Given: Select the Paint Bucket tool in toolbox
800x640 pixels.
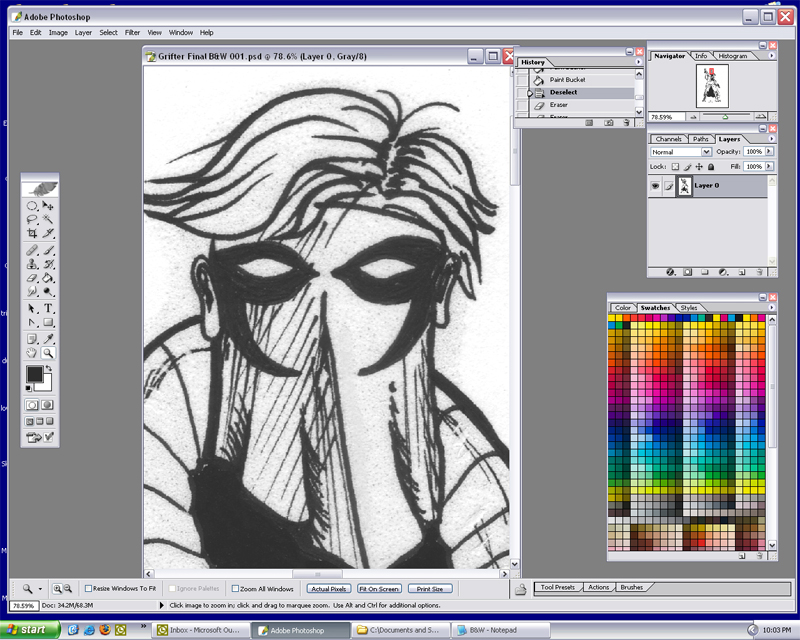Looking at the screenshot, I should pyautogui.click(x=48, y=278).
